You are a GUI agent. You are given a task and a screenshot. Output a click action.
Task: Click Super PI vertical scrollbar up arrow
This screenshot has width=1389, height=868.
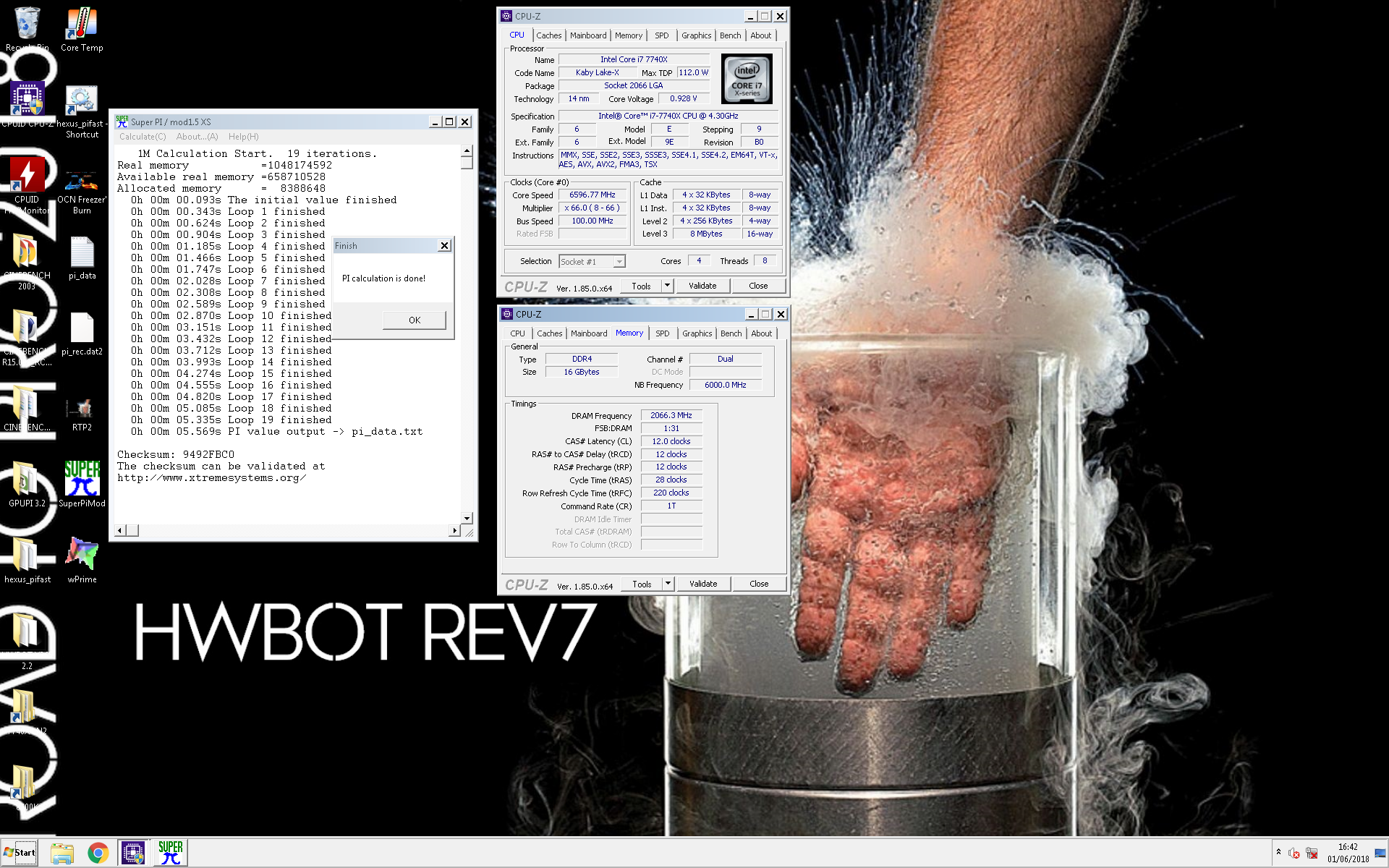[x=467, y=150]
